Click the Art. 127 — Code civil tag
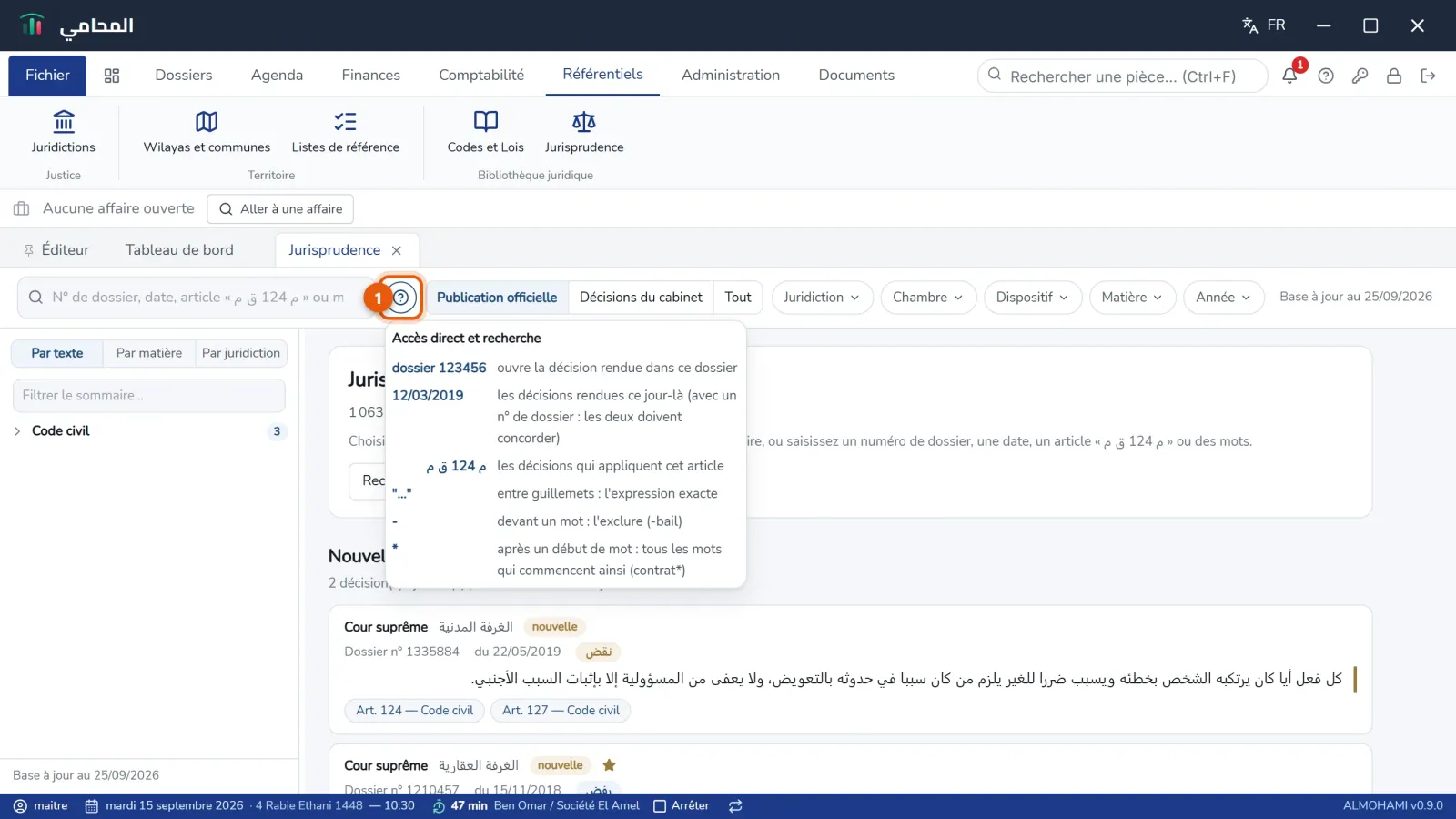Image resolution: width=1456 pixels, height=819 pixels. pyautogui.click(x=561, y=711)
